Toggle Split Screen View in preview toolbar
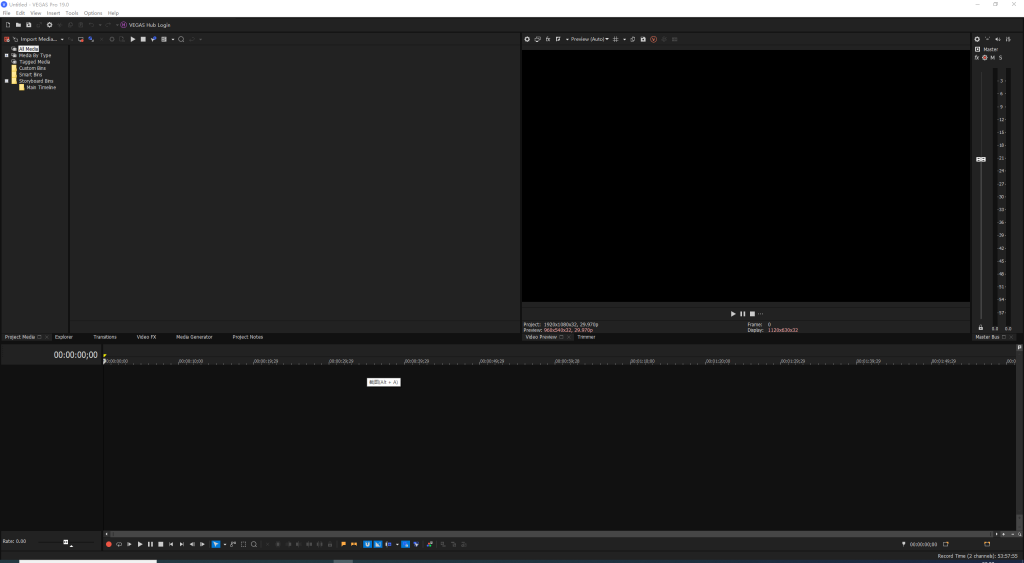 558,39
